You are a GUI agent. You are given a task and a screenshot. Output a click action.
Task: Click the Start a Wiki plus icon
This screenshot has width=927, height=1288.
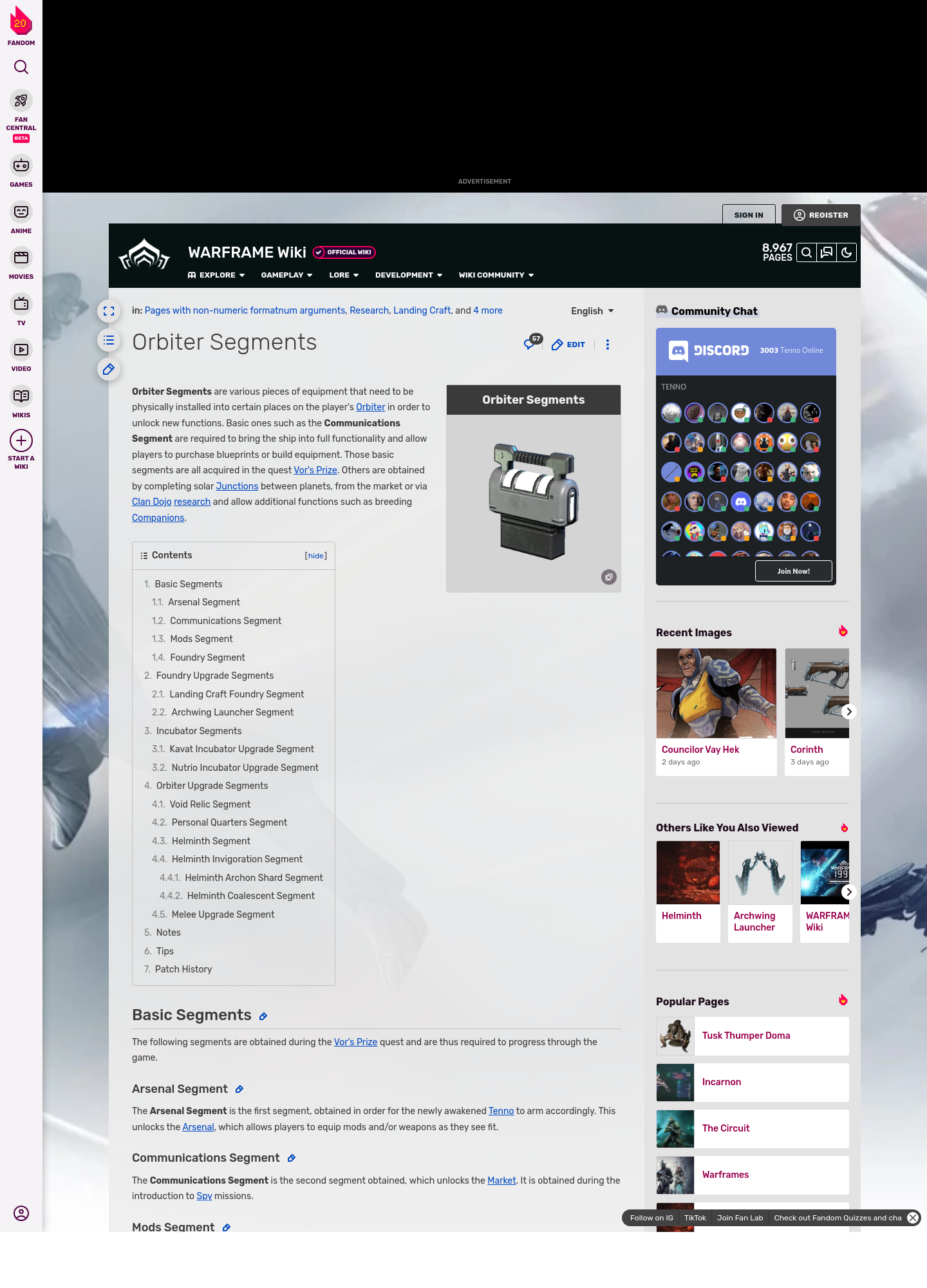click(21, 440)
